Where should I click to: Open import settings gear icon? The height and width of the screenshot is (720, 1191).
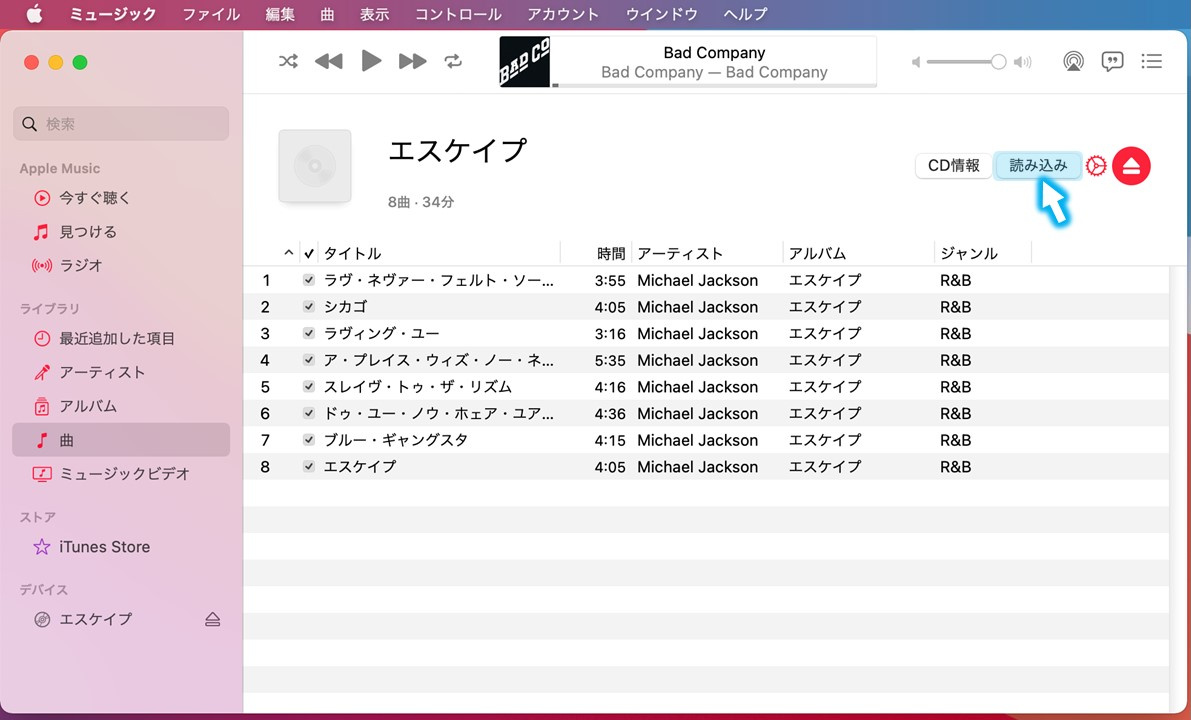coord(1096,166)
